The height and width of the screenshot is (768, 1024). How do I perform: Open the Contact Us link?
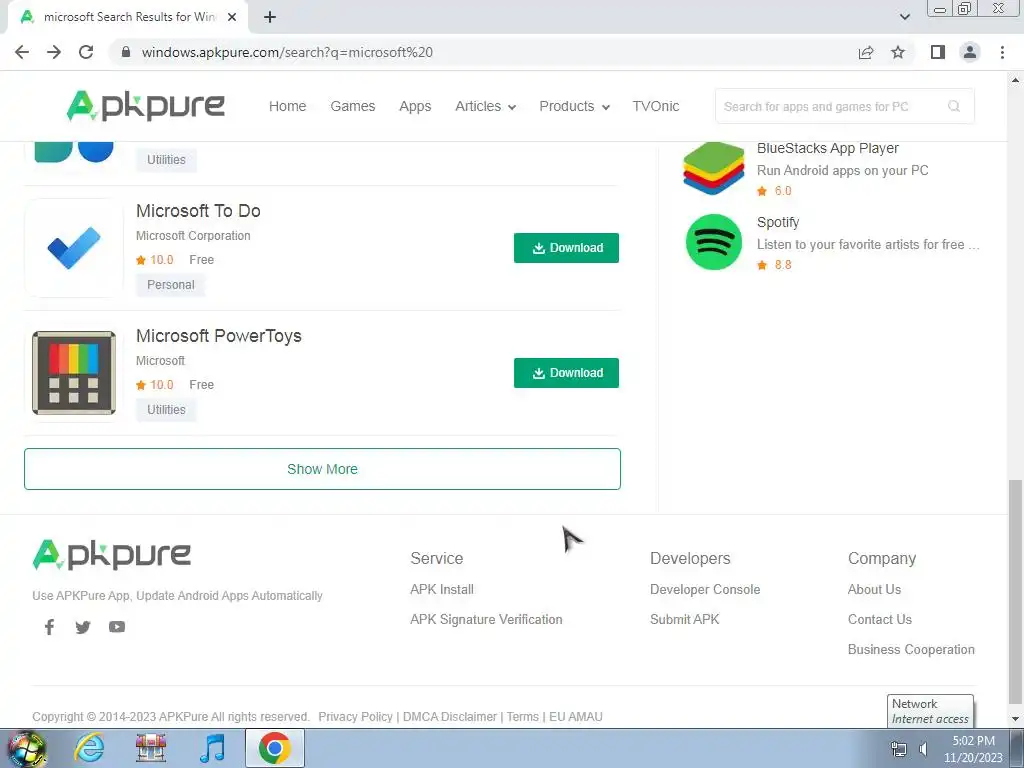880,619
